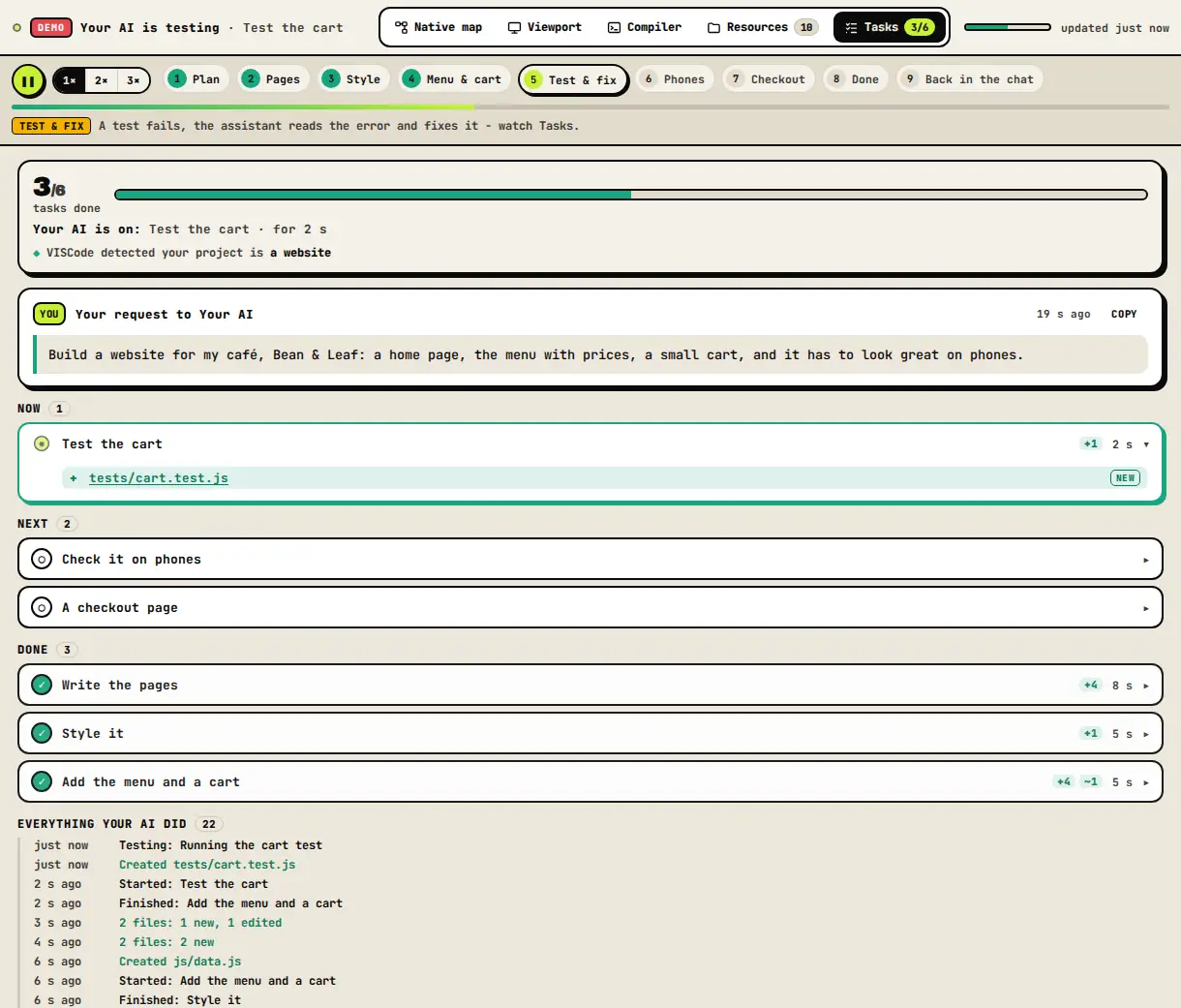Open log entry 2 files: 2 new

click(x=167, y=942)
